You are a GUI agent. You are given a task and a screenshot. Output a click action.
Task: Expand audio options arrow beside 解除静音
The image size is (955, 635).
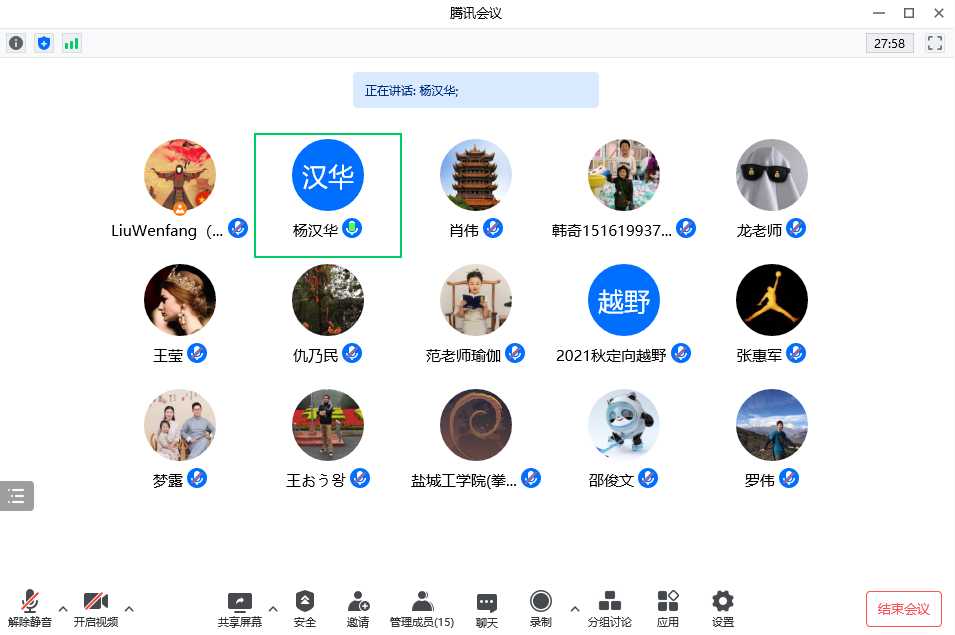pos(63,608)
